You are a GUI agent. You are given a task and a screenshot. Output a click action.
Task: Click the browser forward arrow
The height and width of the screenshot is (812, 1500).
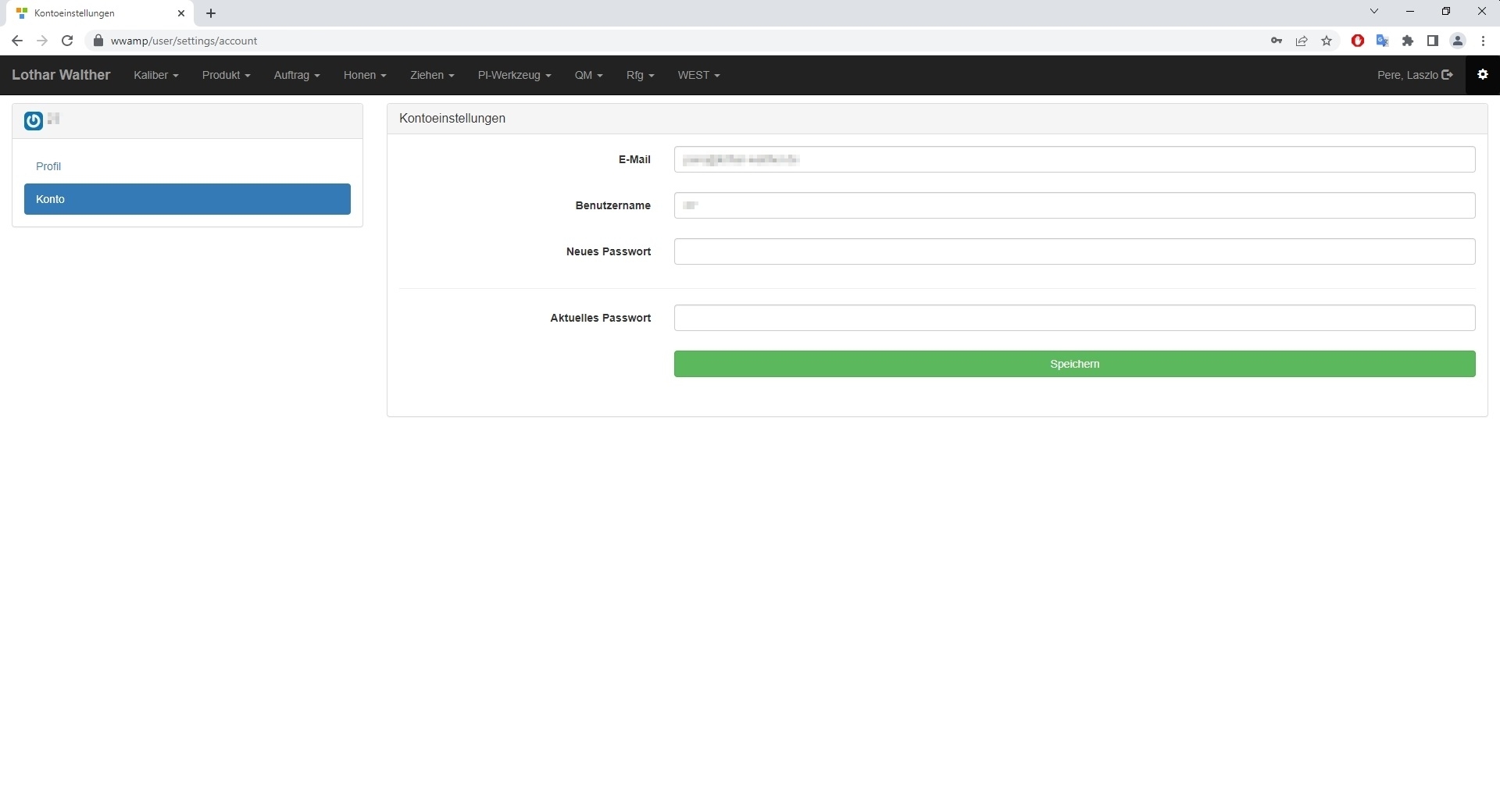[x=42, y=41]
